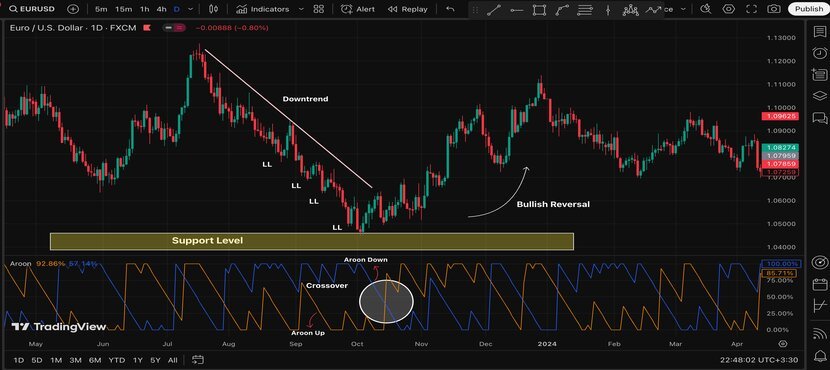Open the quick search icon
830x370 pixels.
(x=706, y=9)
